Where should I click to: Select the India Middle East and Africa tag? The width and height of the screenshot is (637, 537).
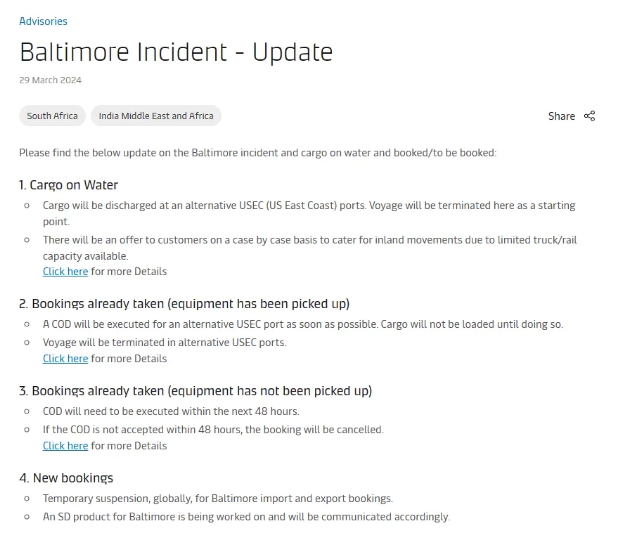point(156,116)
